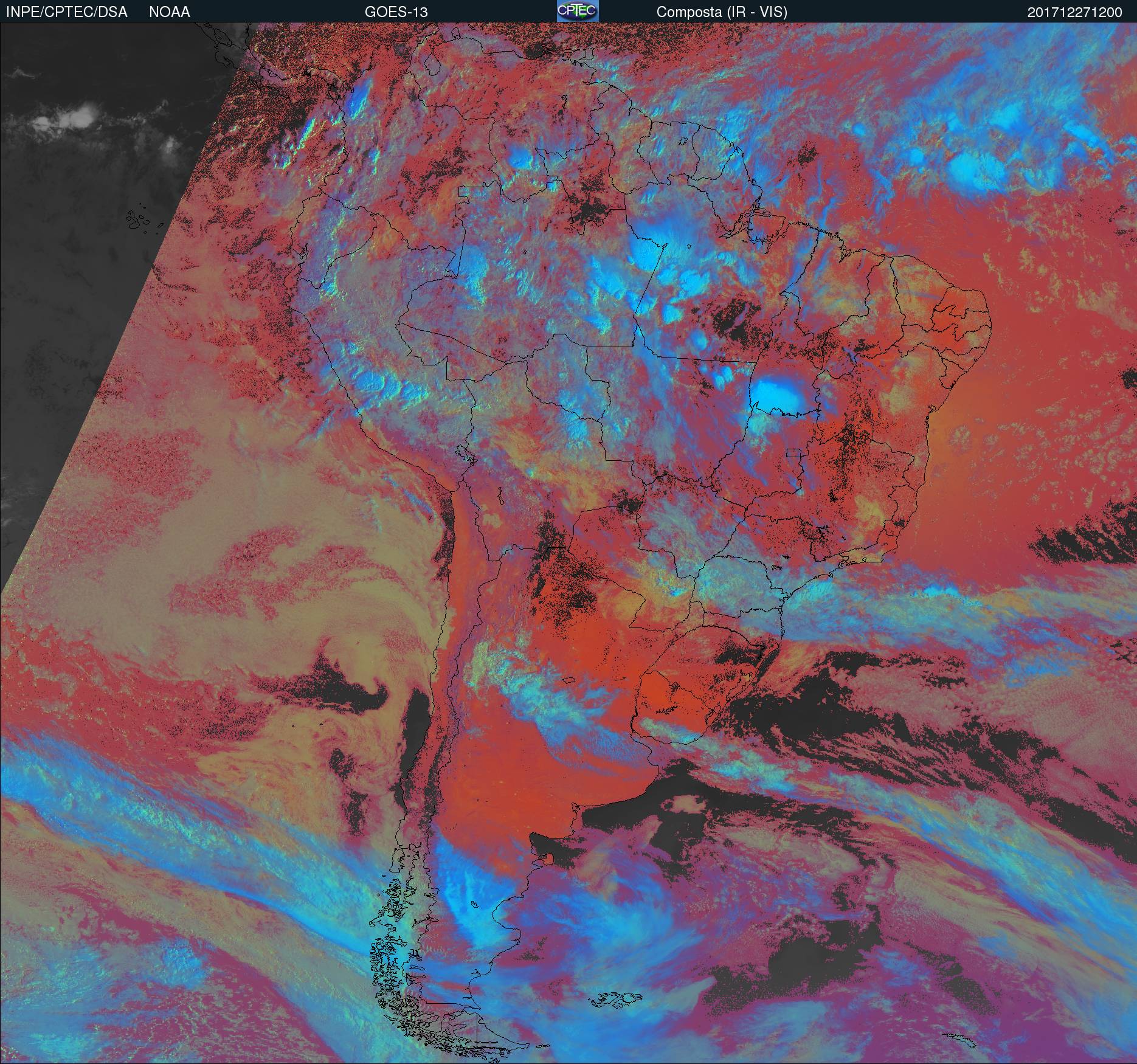Click the 201712271200 timestamp
The height and width of the screenshot is (1064, 1137).
click(1075, 12)
